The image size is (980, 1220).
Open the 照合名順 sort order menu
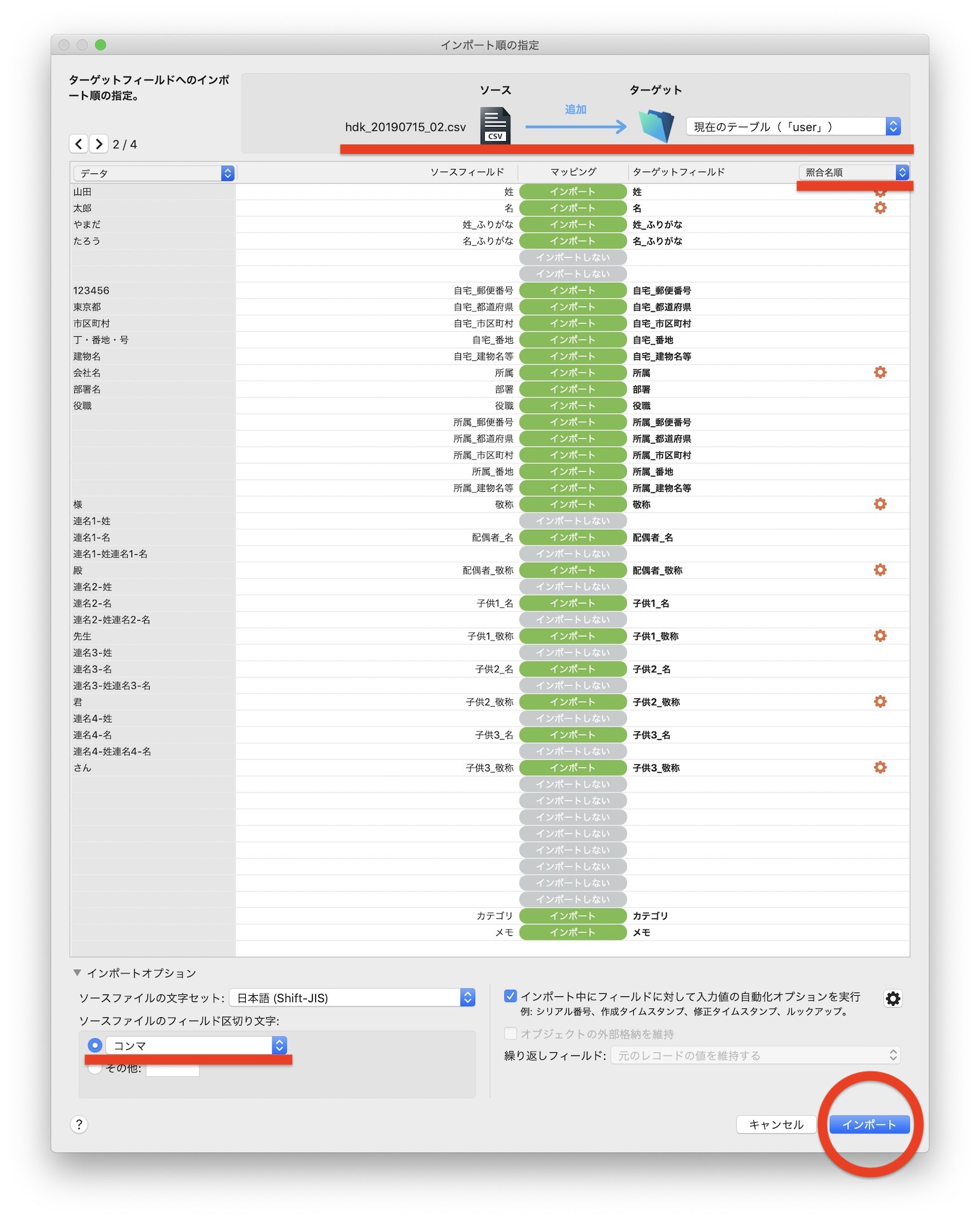(853, 172)
